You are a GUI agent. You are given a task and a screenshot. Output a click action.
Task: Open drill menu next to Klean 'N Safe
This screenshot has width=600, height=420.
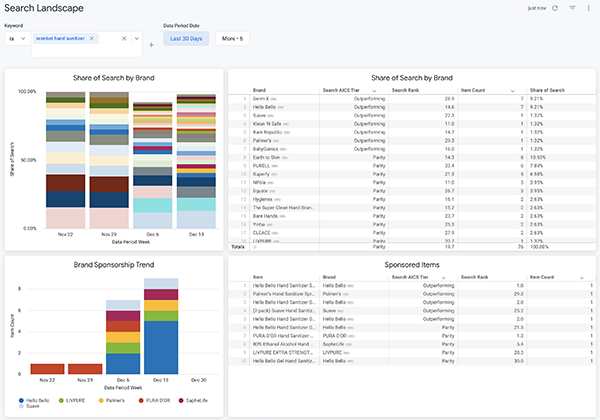pyautogui.click(x=286, y=124)
